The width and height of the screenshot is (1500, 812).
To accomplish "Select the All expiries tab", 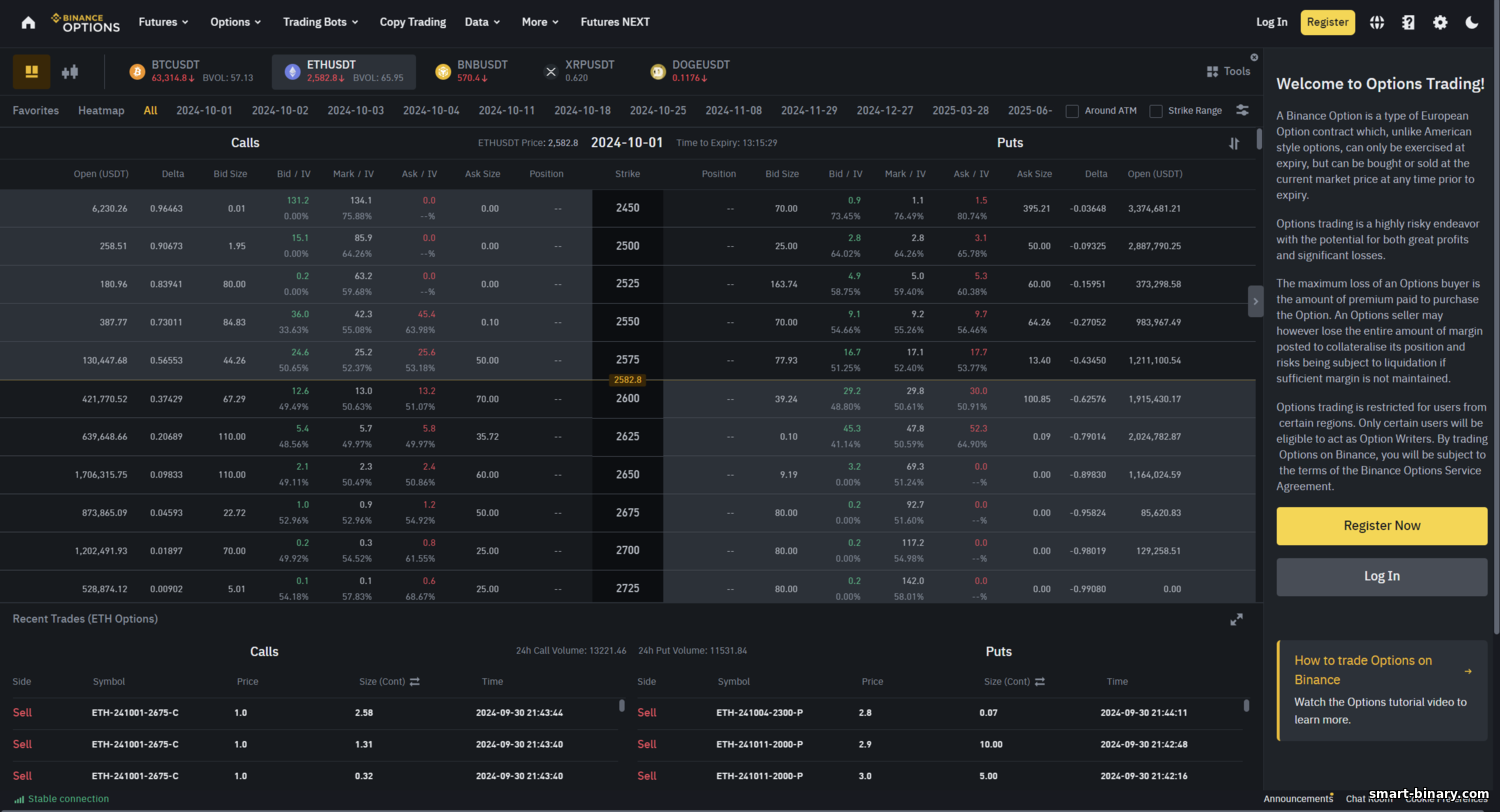I will click(x=150, y=110).
